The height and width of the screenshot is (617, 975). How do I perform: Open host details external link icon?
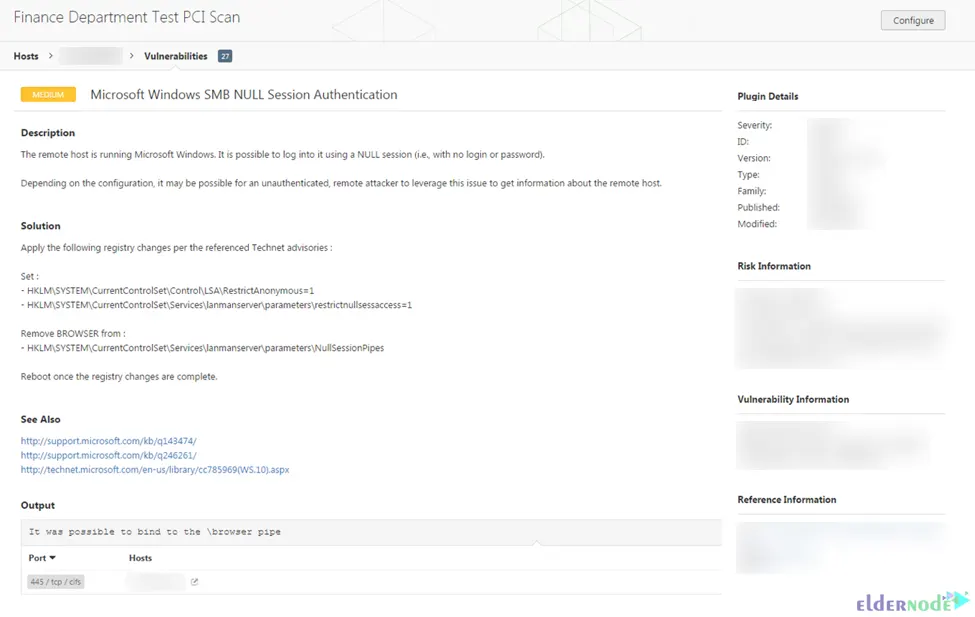tap(195, 582)
